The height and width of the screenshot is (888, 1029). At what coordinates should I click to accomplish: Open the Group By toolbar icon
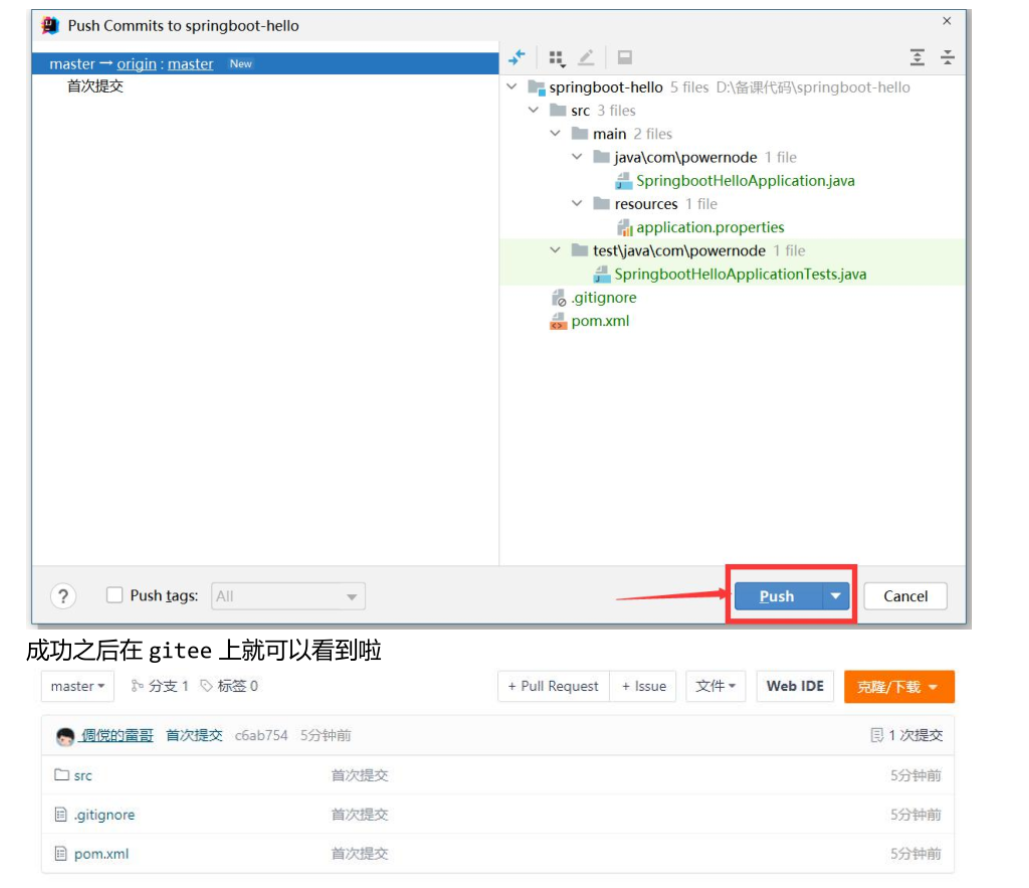[x=556, y=58]
